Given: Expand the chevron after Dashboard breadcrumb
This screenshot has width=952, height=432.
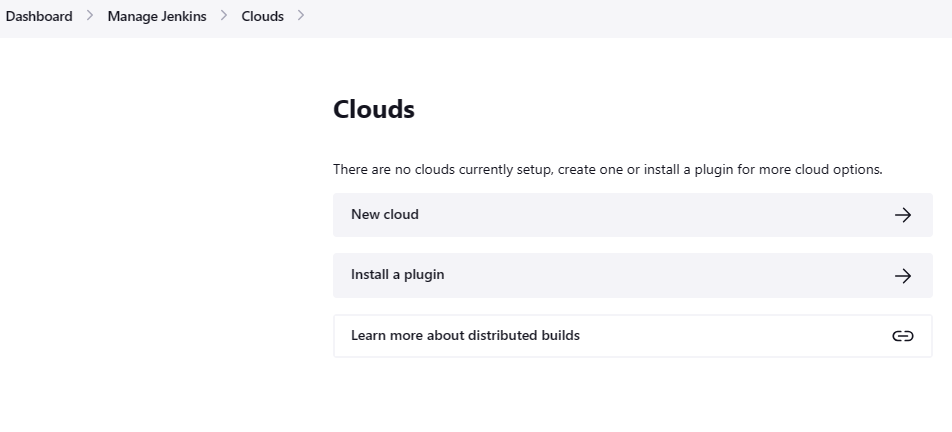Looking at the screenshot, I should click(x=89, y=16).
